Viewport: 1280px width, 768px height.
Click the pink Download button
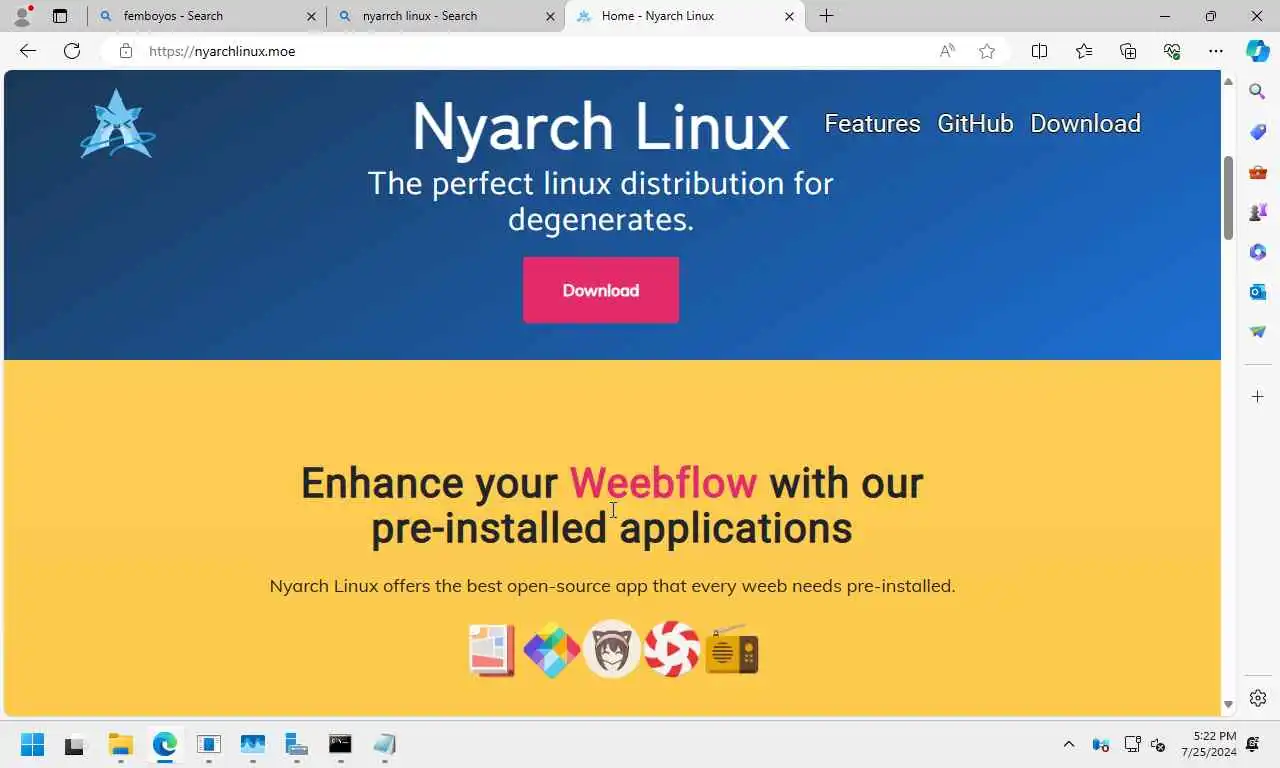(601, 290)
